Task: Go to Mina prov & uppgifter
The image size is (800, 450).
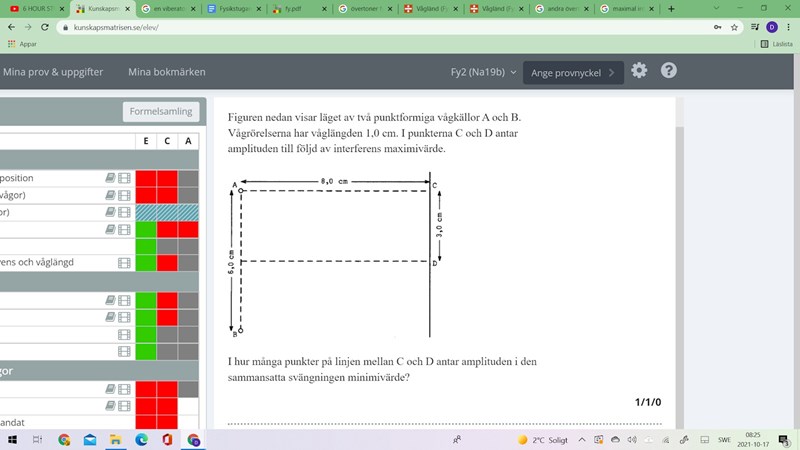Action: click(x=51, y=72)
